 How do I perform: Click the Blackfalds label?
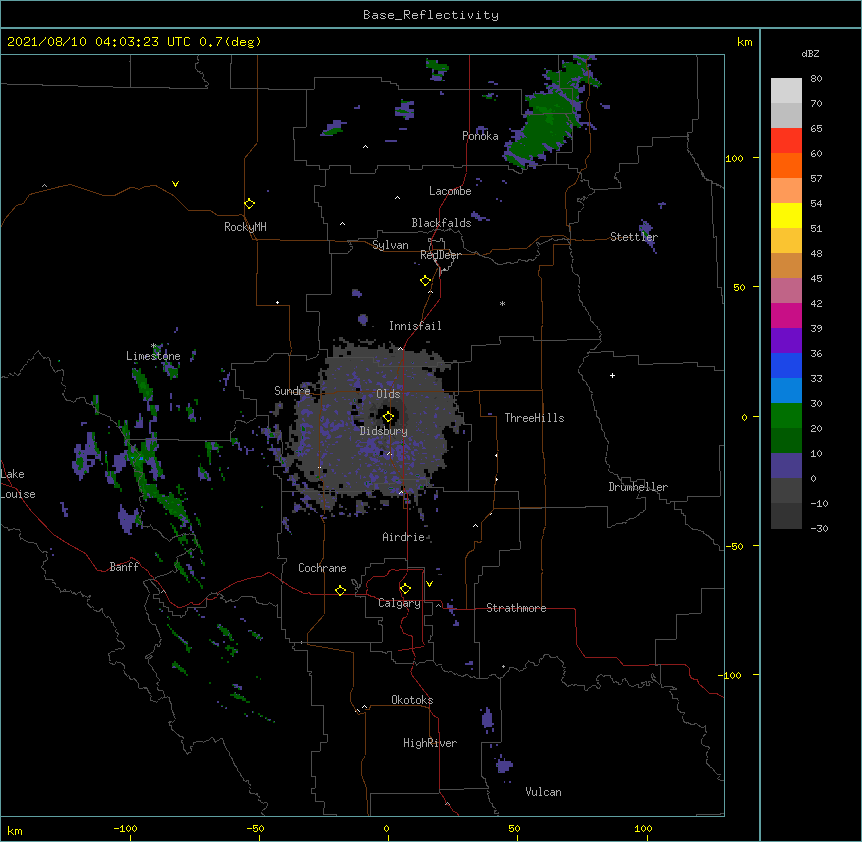[x=441, y=223]
